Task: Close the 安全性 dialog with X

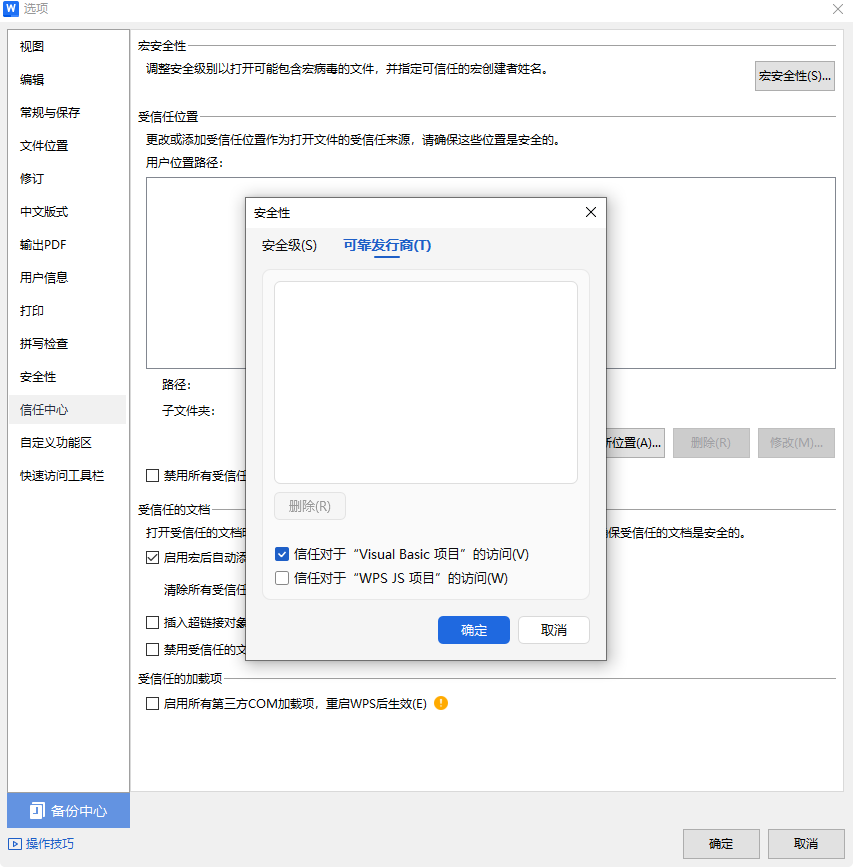Action: point(590,212)
